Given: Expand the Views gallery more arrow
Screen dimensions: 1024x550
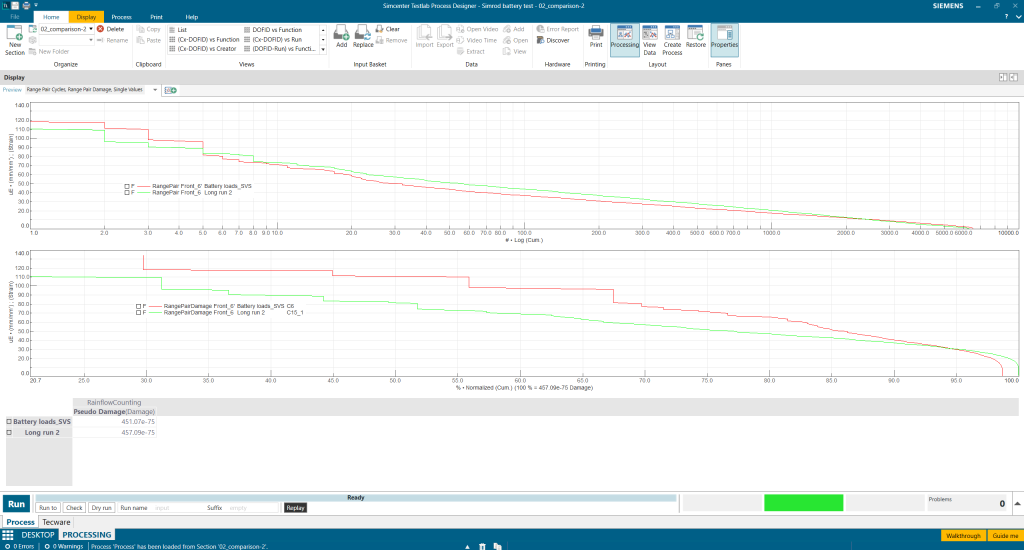Looking at the screenshot, I should [323, 49].
